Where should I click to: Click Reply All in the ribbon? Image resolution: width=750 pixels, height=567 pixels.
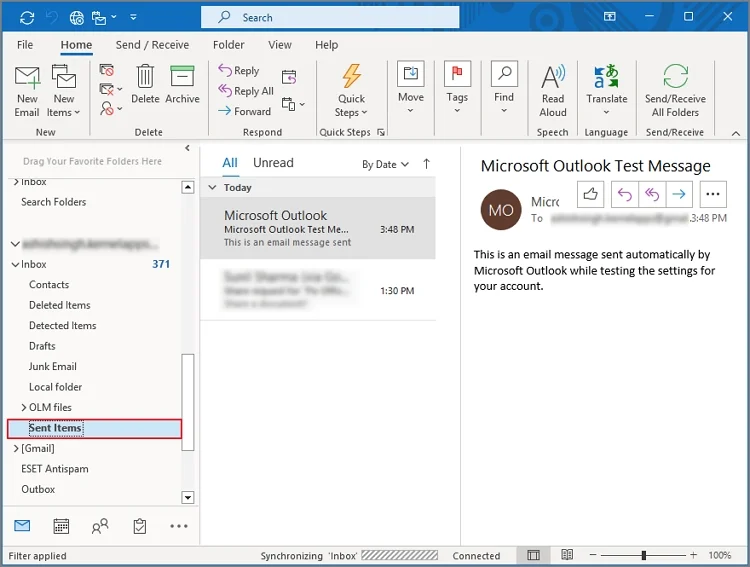[x=246, y=90]
